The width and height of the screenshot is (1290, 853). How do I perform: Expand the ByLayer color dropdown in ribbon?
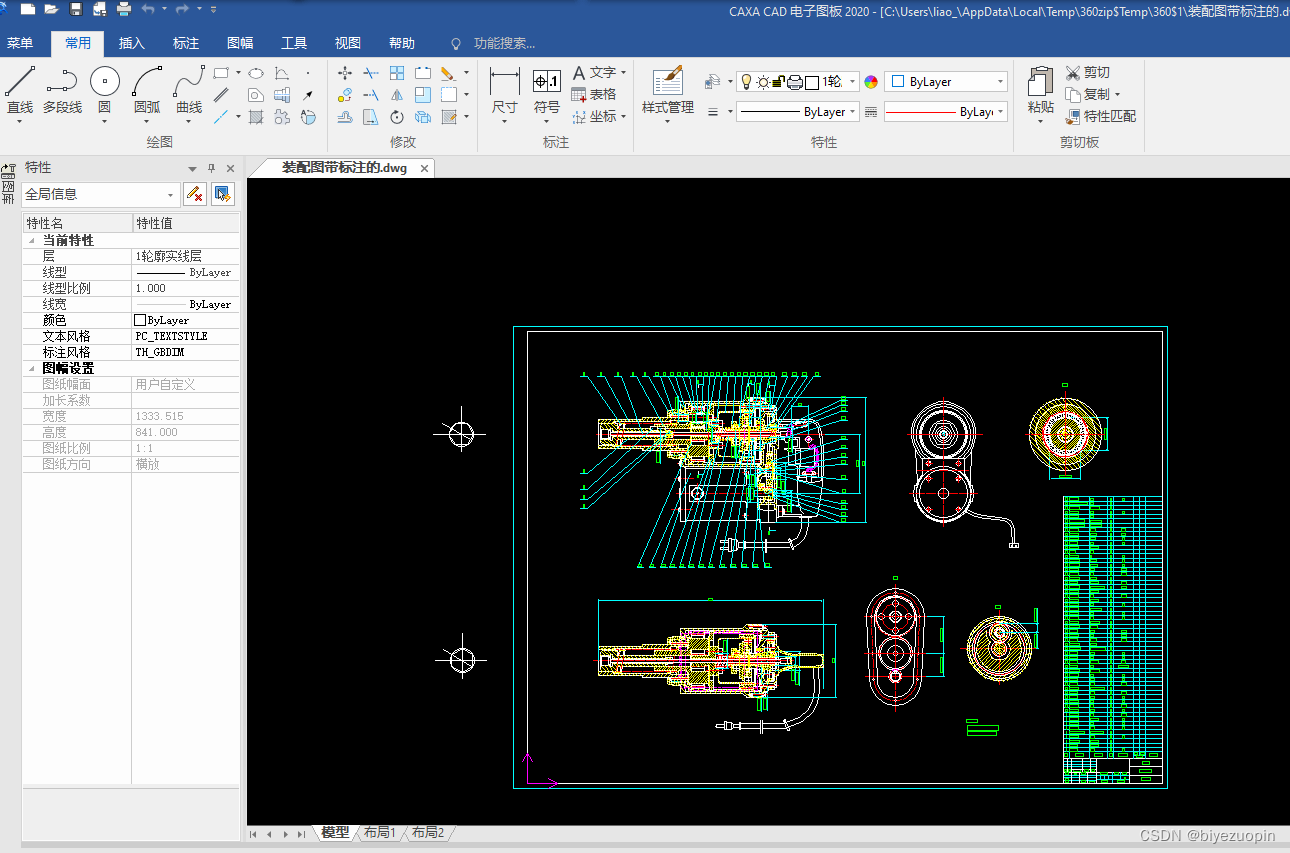tap(1000, 82)
